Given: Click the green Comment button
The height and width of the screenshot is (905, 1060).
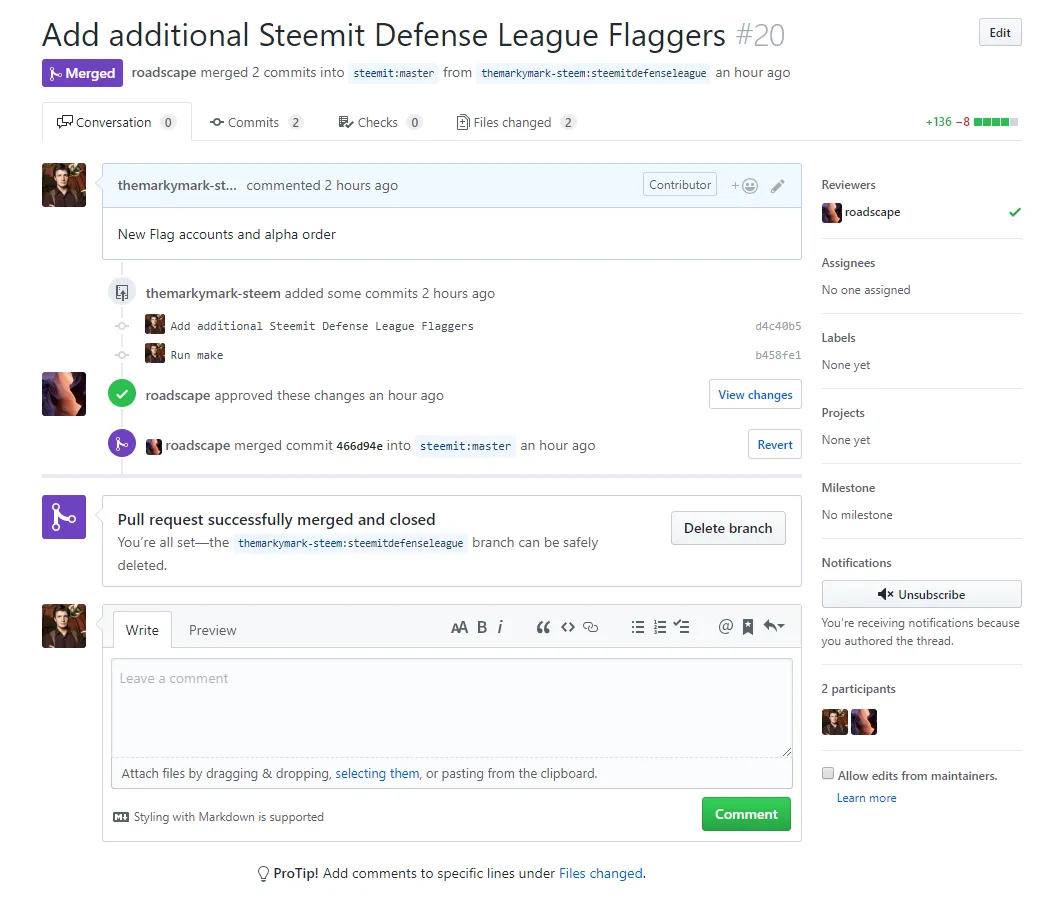Looking at the screenshot, I should coord(746,814).
